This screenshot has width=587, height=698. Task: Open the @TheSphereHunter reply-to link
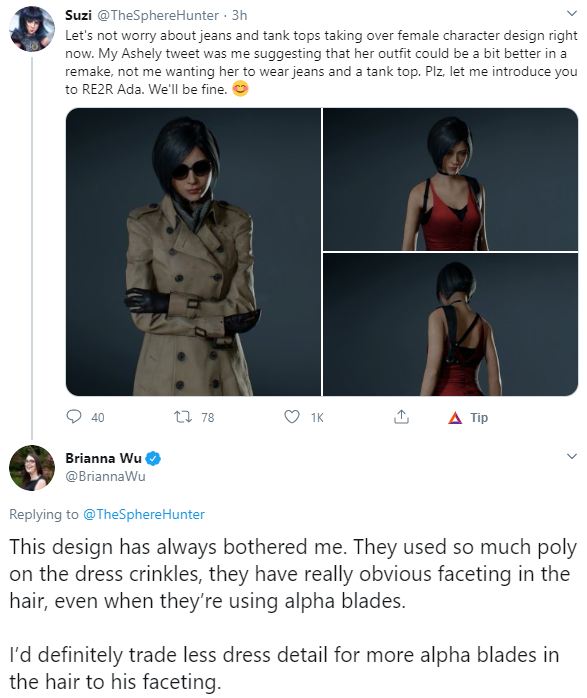[x=144, y=514]
